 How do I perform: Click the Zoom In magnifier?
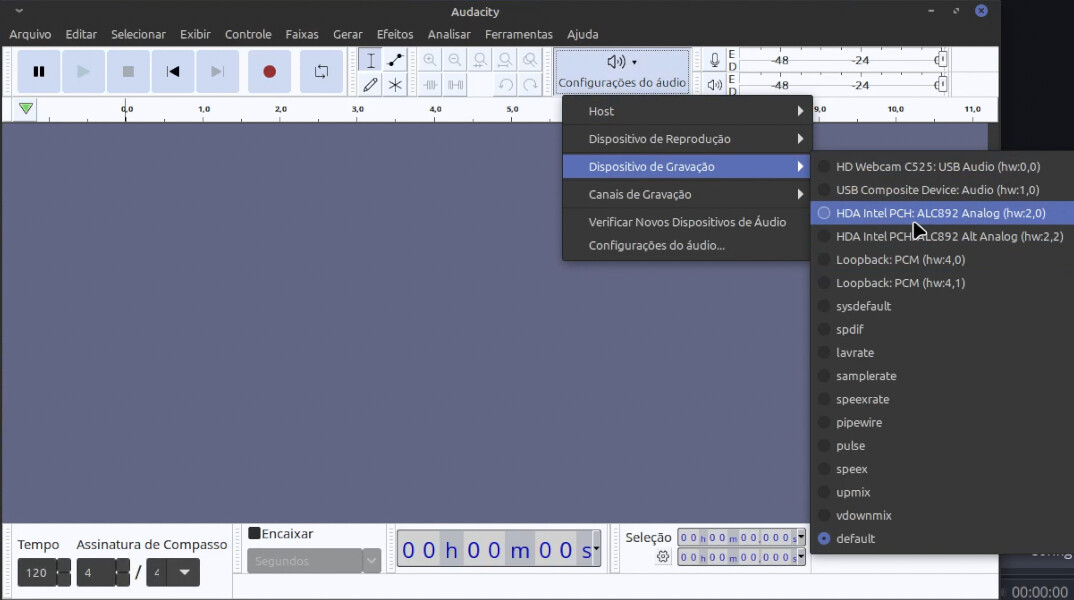coord(430,60)
